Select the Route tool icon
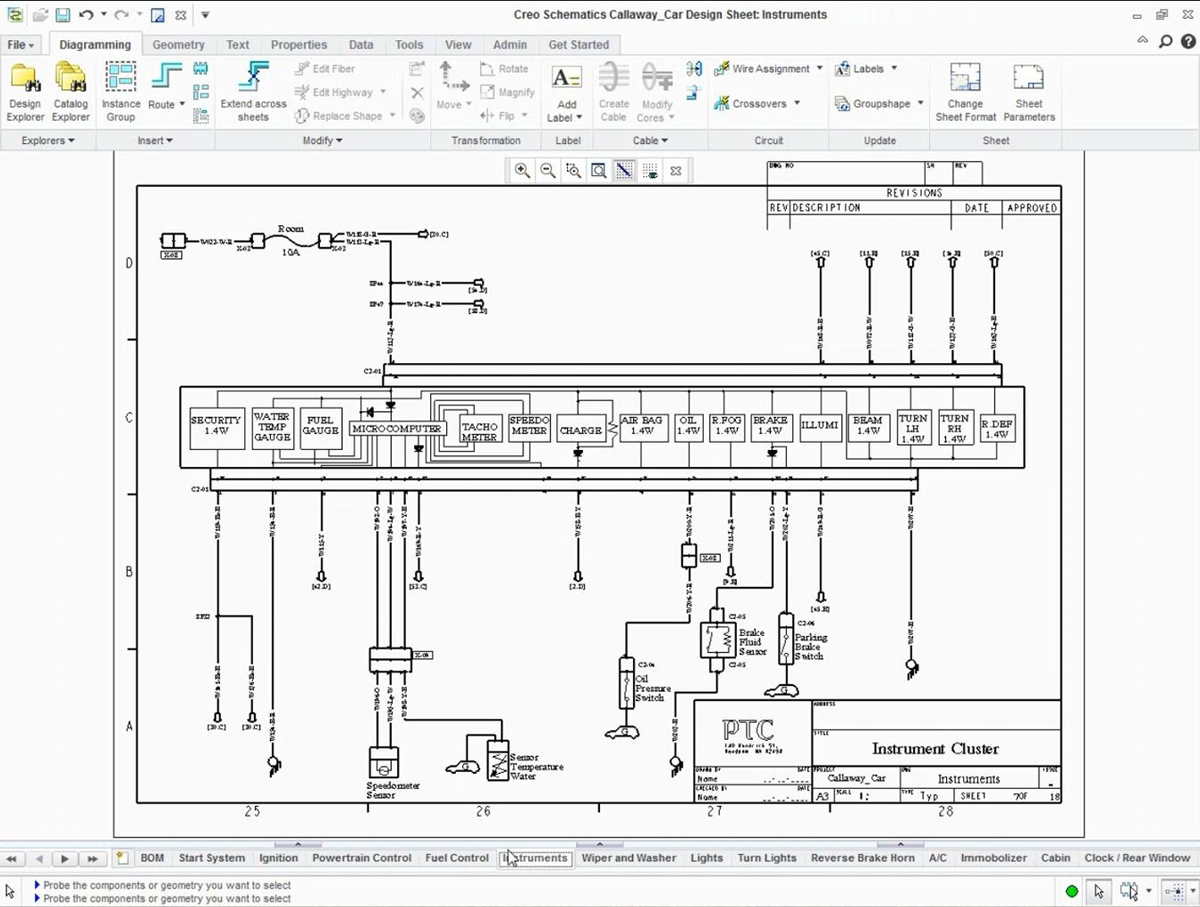Image resolution: width=1200 pixels, height=907 pixels. coord(165,77)
